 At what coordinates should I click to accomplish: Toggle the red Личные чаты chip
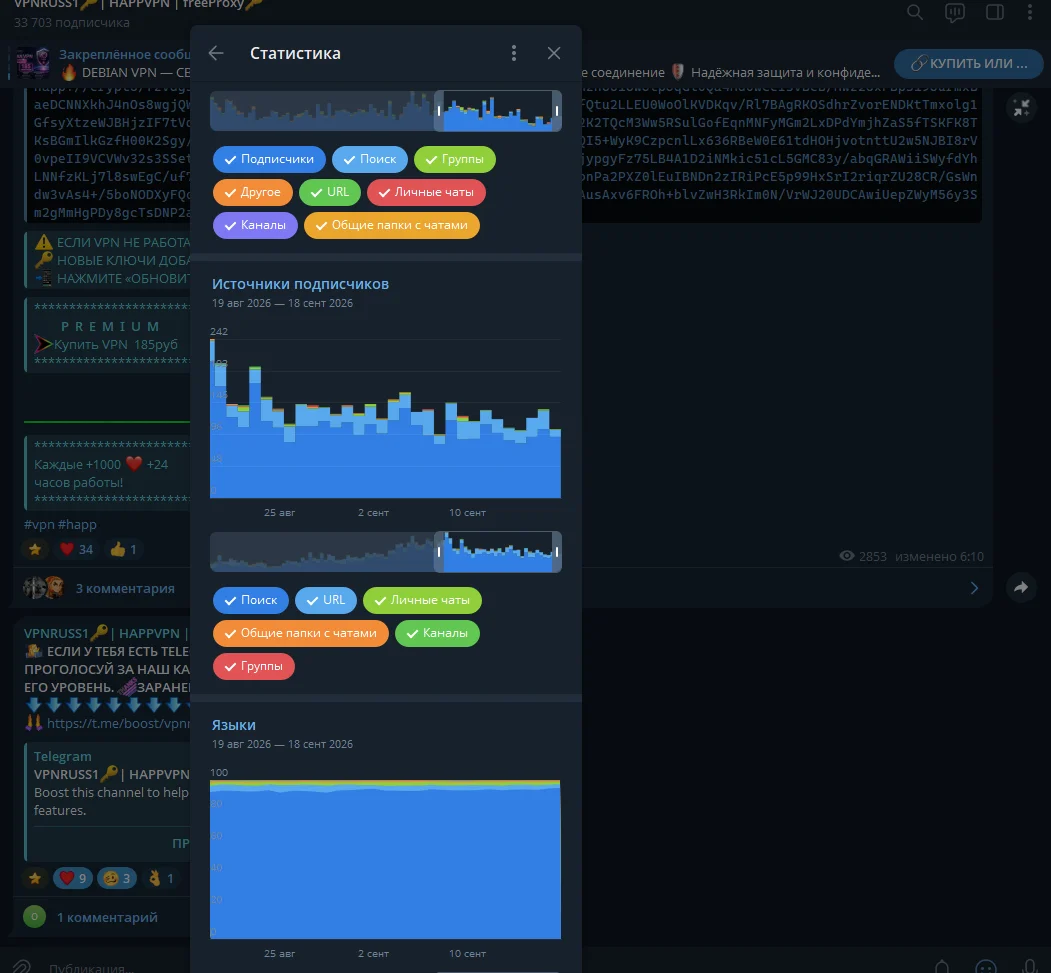pyautogui.click(x=426, y=192)
